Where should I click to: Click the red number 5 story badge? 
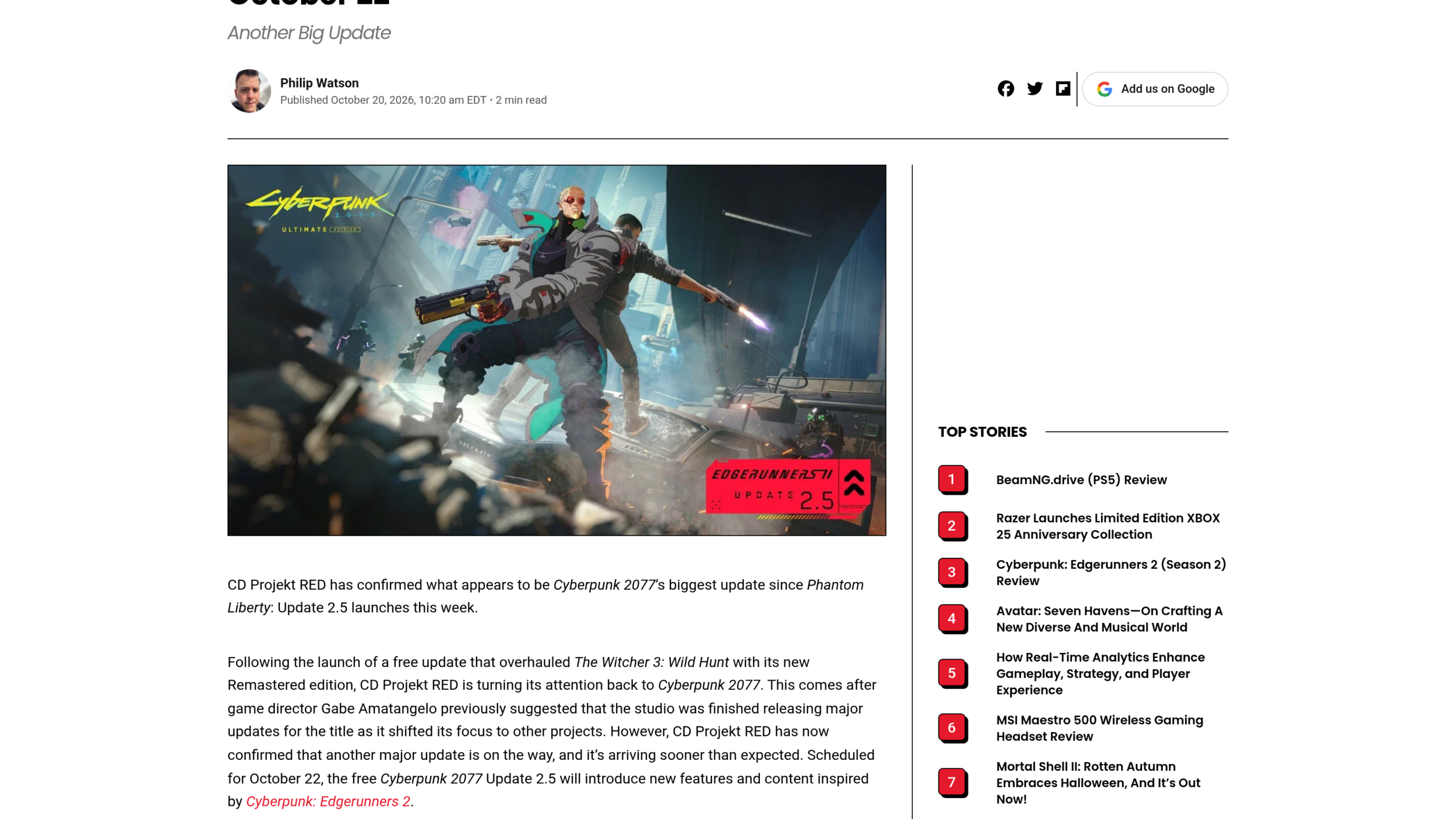[x=952, y=673]
